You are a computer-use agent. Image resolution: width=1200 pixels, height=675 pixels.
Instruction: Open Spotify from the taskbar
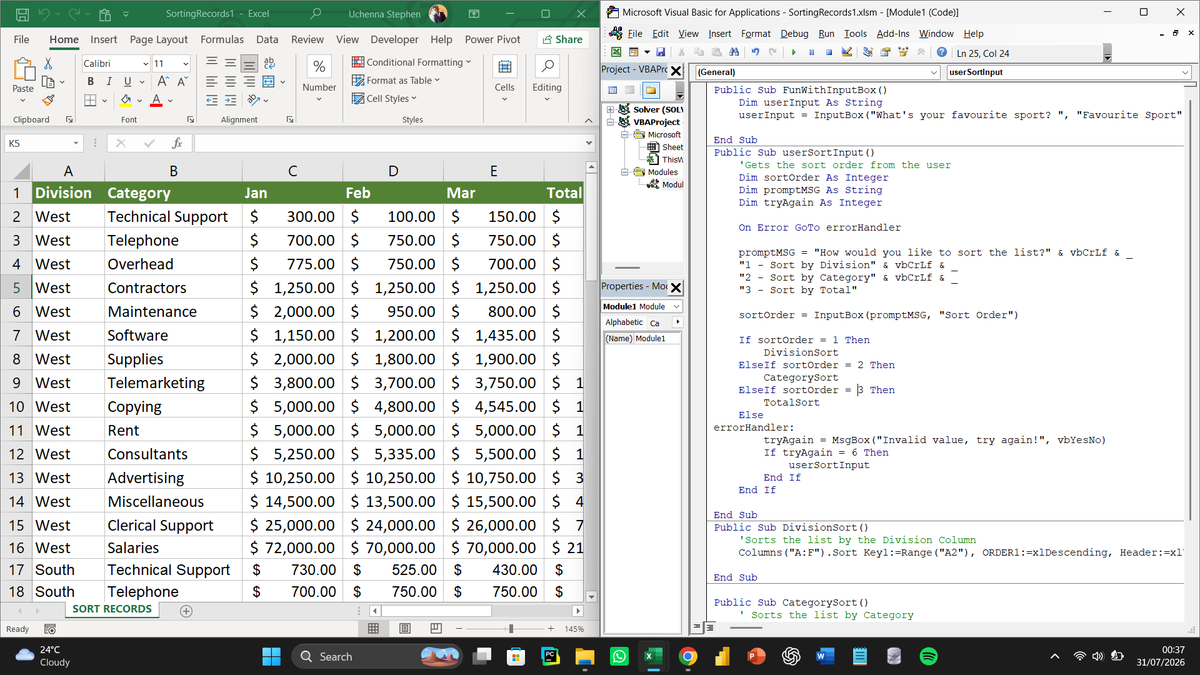pos(927,656)
